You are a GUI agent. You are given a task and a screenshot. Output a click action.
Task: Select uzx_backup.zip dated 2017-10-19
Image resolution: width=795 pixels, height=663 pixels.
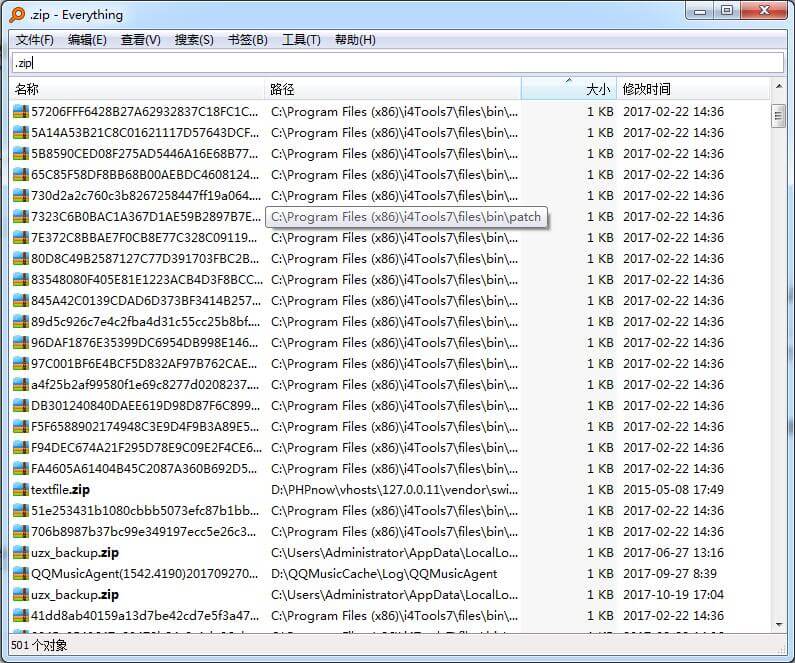click(x=75, y=595)
